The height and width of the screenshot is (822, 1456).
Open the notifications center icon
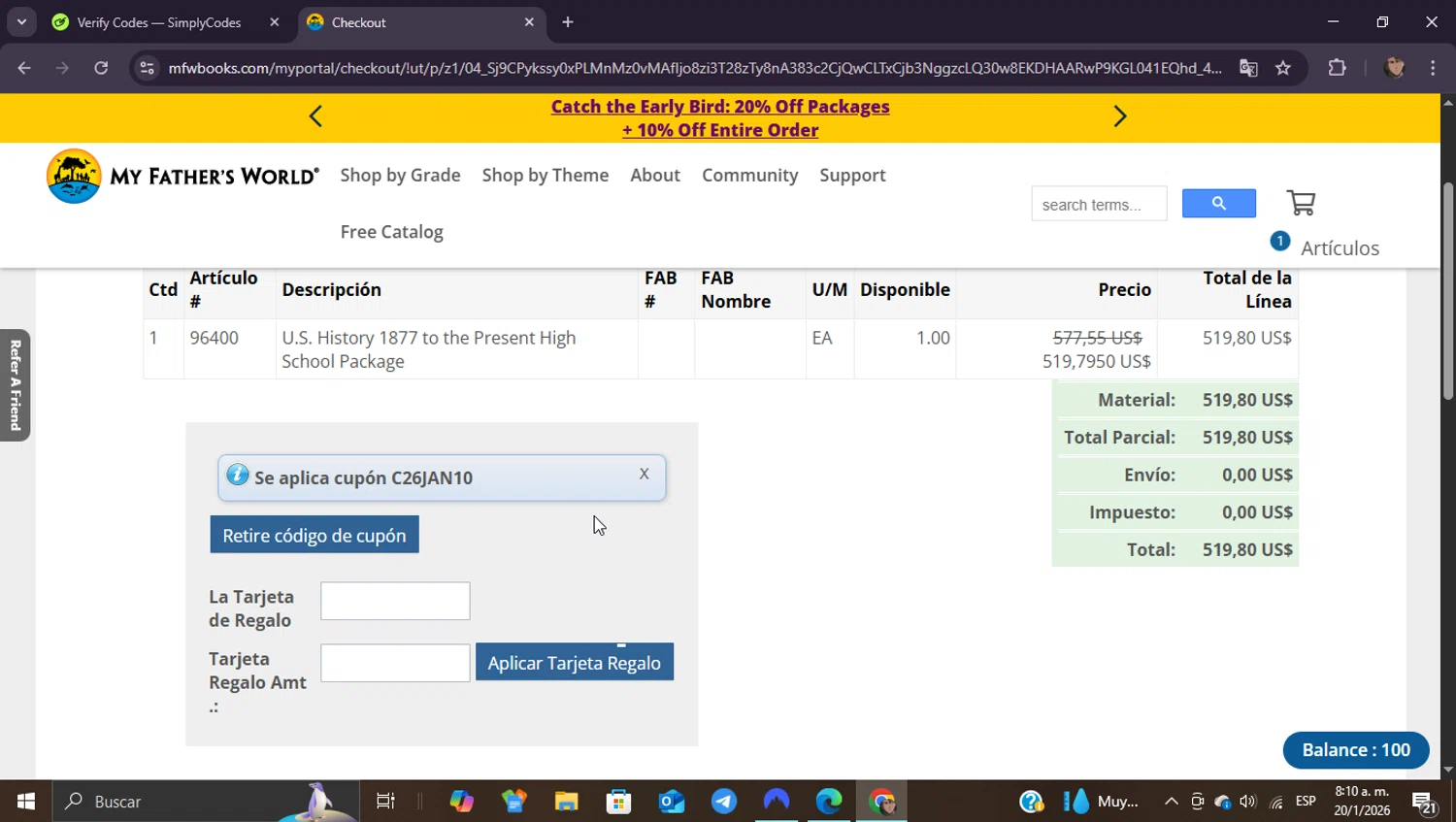click(1425, 803)
